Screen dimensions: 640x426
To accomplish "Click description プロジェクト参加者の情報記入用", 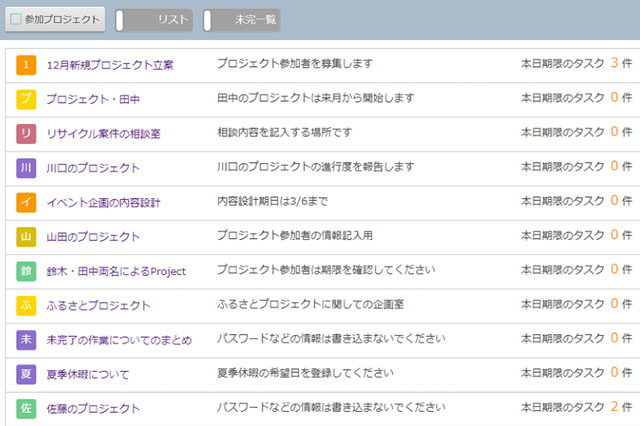I will 295,235.
